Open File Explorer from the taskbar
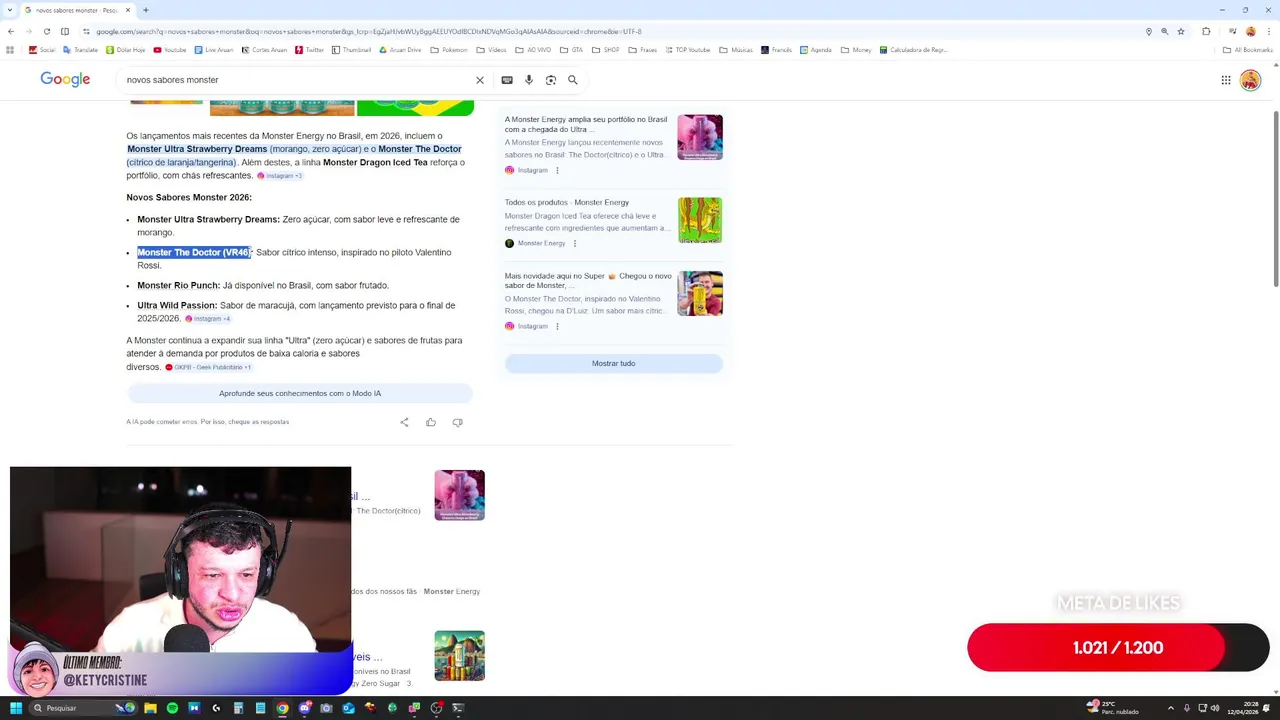This screenshot has height=720, width=1280. coord(150,708)
